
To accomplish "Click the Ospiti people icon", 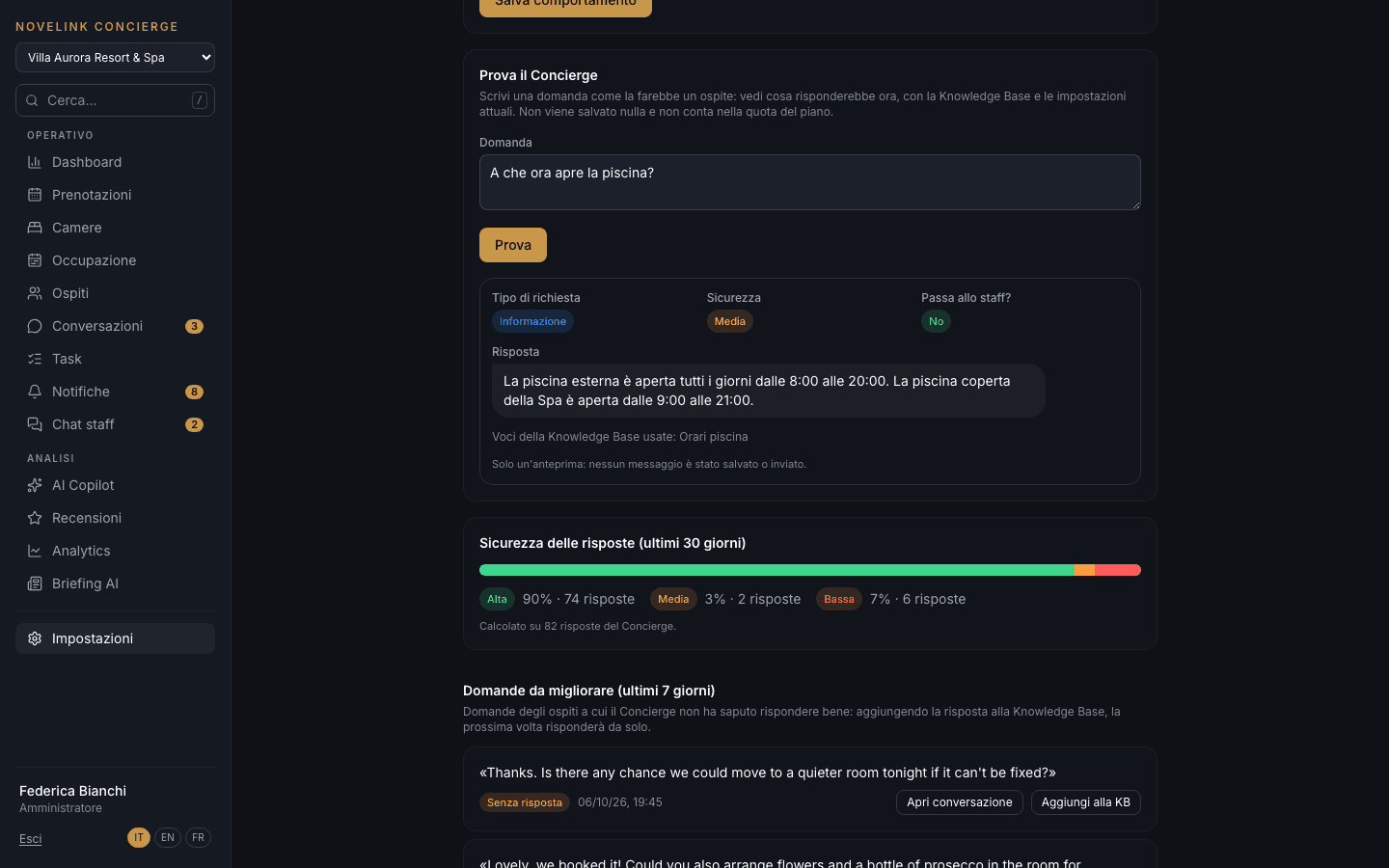I will tap(35, 293).
